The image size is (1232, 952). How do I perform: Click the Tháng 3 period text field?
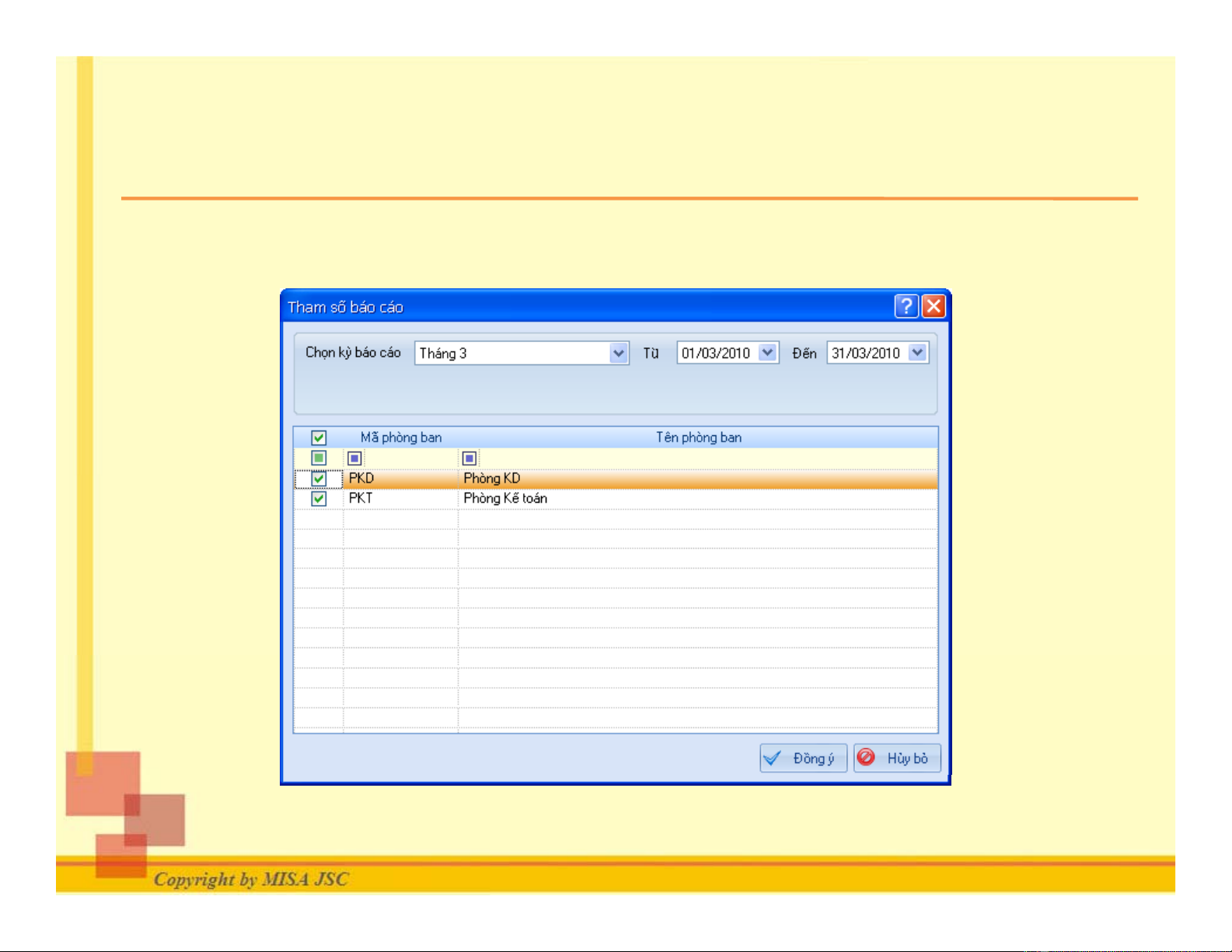pyautogui.click(x=511, y=354)
